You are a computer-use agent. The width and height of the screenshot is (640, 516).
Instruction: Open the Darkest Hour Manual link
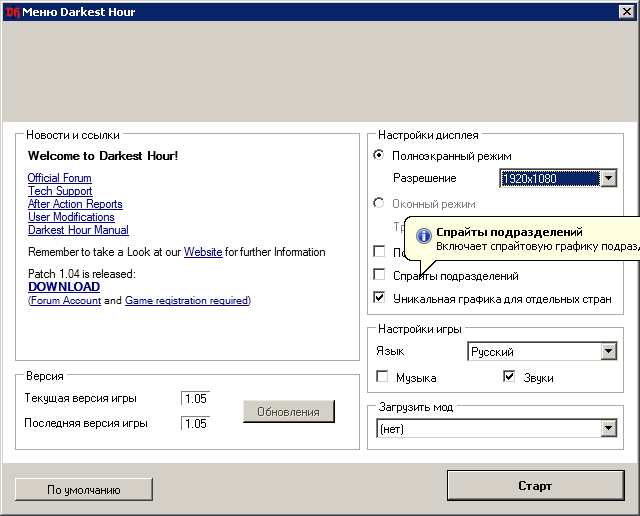click(x=78, y=230)
